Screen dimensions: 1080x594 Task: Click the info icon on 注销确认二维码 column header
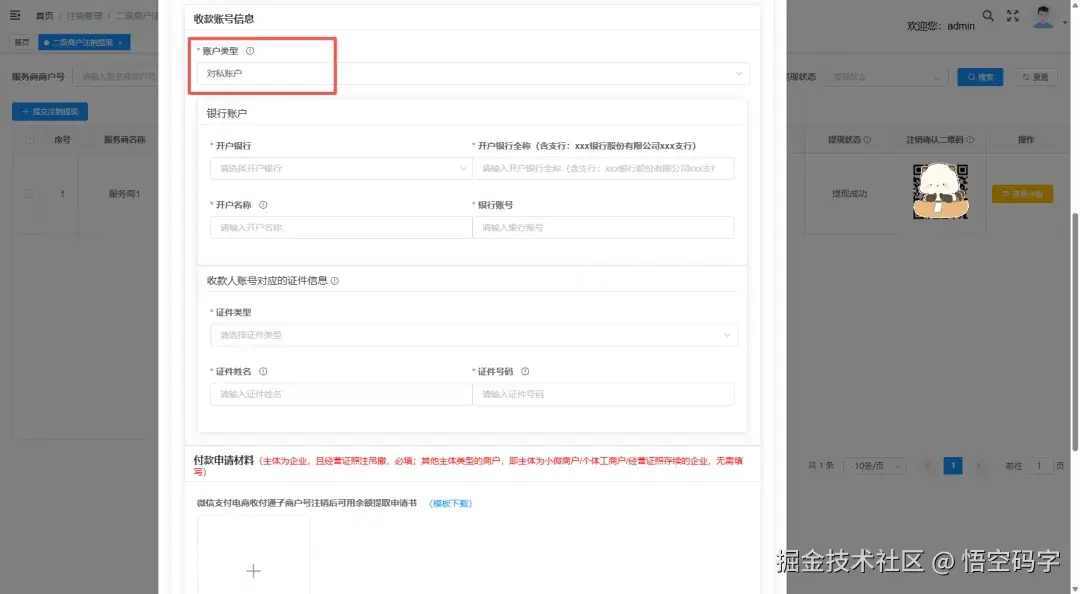[x=969, y=140]
